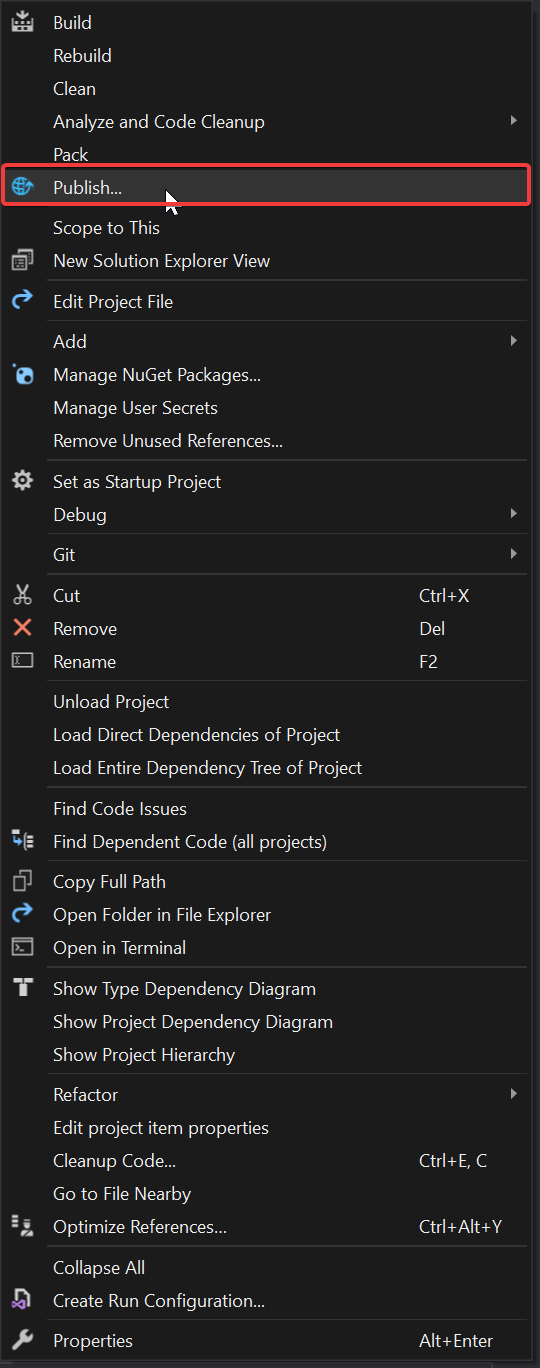Choose Collapse All

99,1268
